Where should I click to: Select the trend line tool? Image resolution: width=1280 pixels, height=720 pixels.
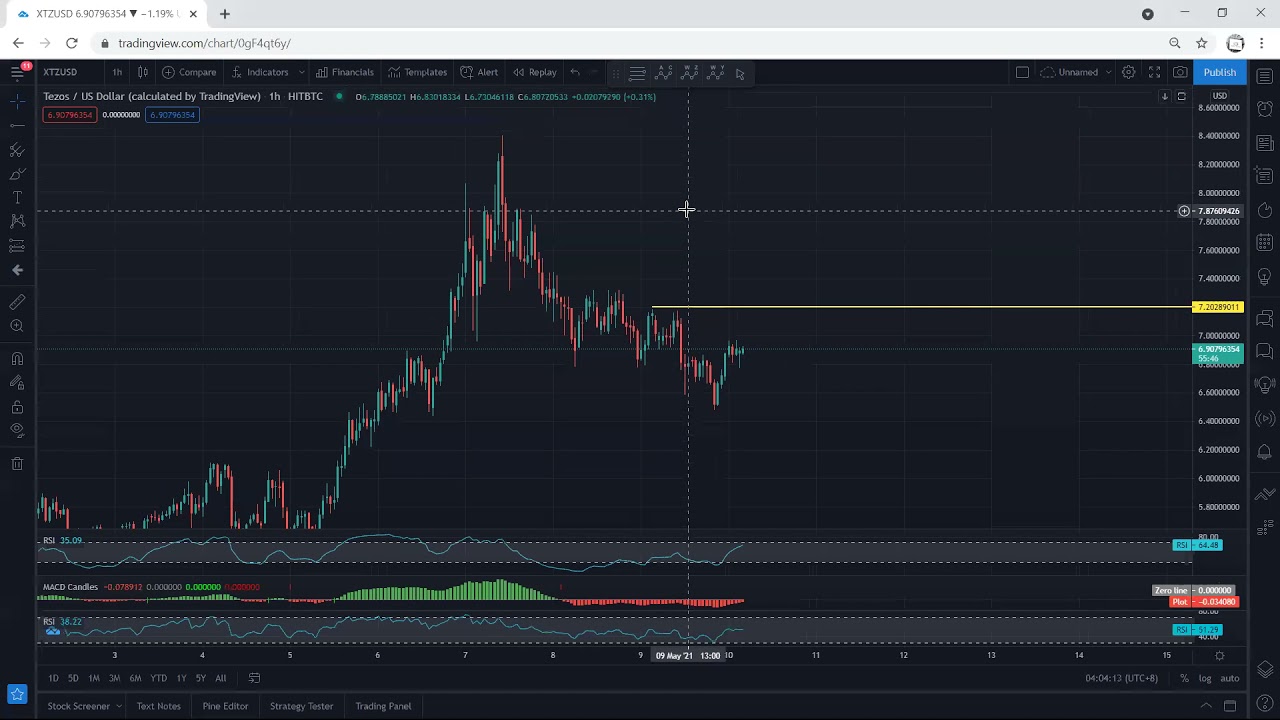17,125
